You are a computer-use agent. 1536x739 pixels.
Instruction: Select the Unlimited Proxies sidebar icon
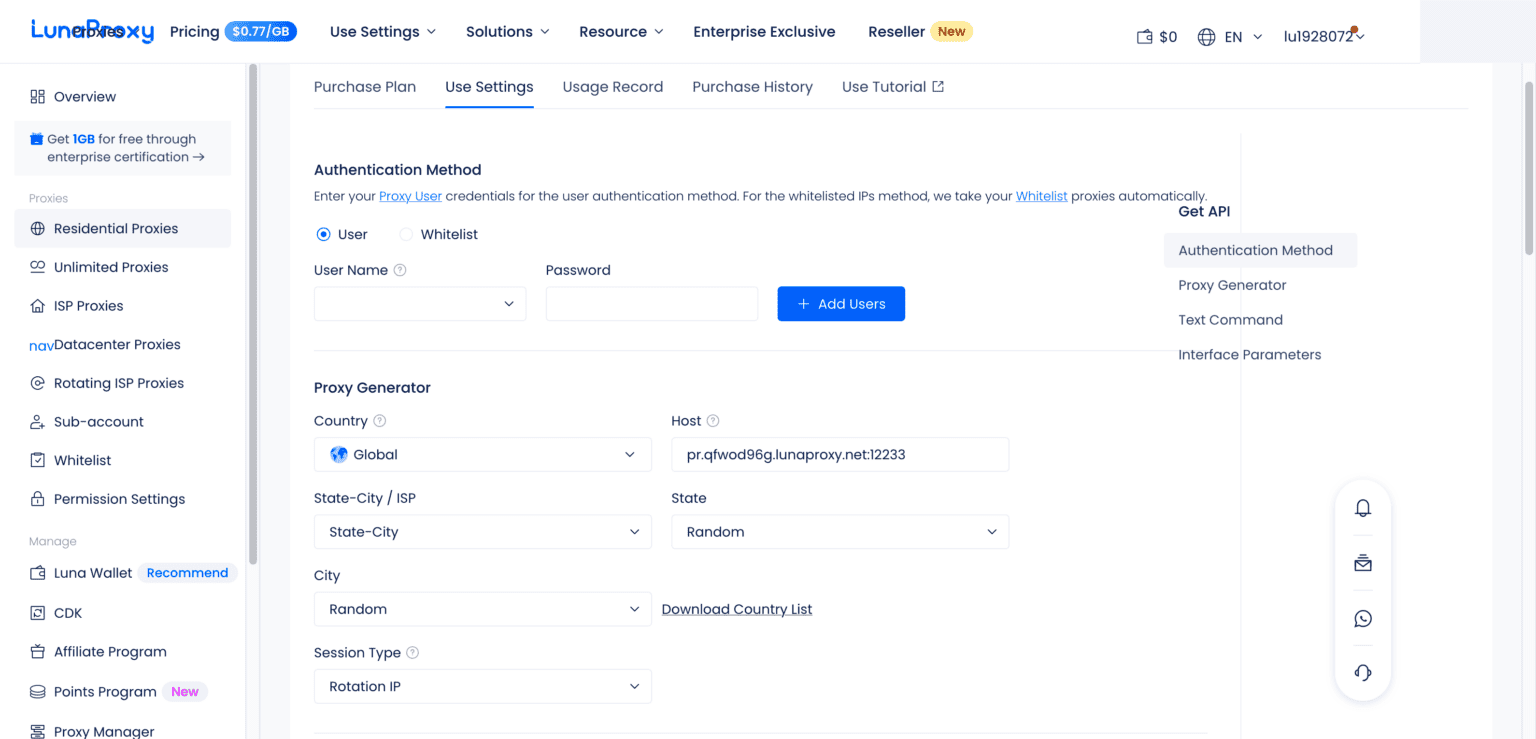click(36, 267)
